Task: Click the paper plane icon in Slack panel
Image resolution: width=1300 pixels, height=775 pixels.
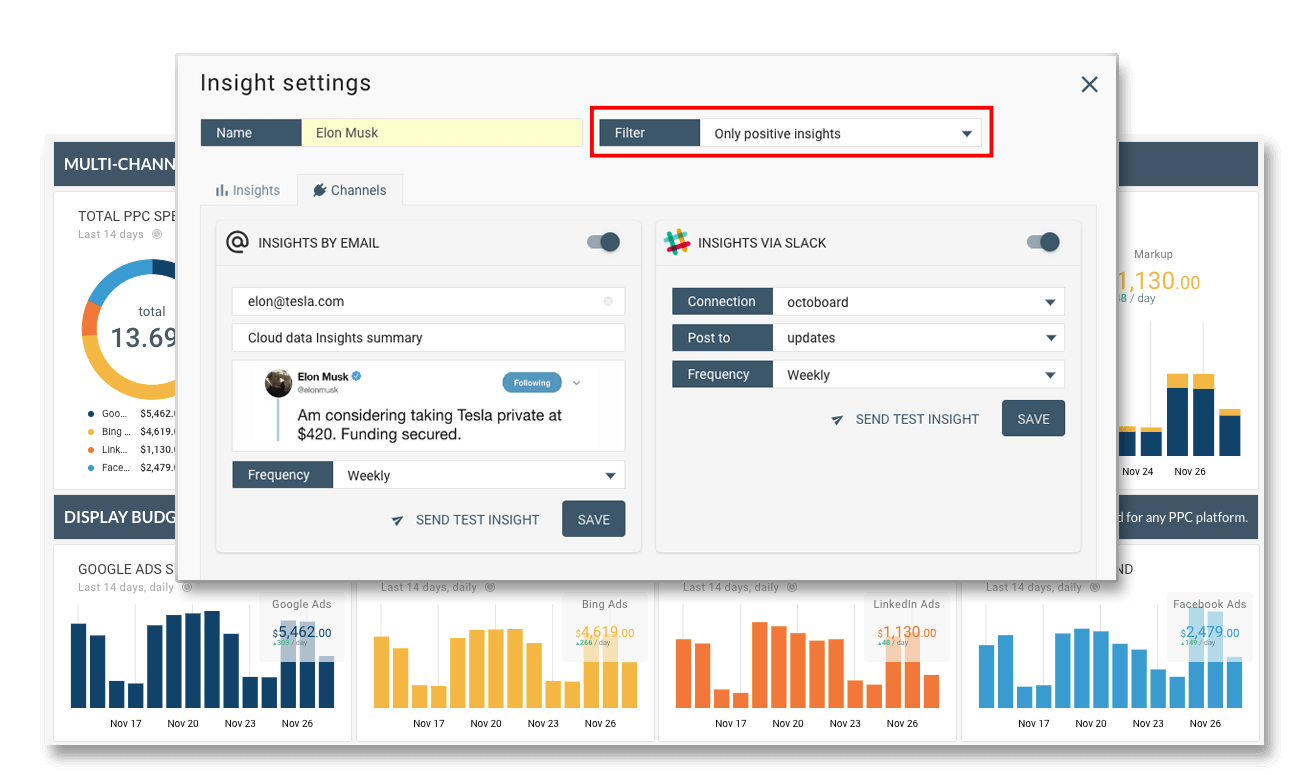Action: click(837, 420)
